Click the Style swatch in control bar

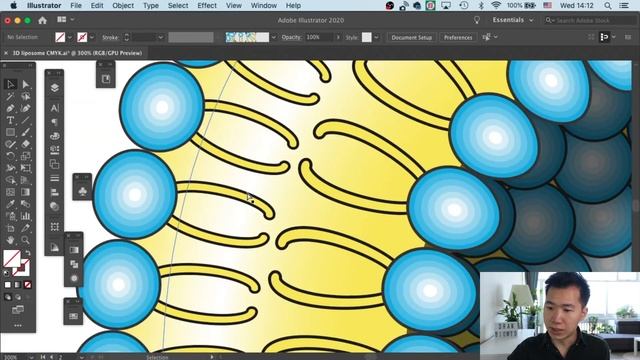pyautogui.click(x=367, y=37)
